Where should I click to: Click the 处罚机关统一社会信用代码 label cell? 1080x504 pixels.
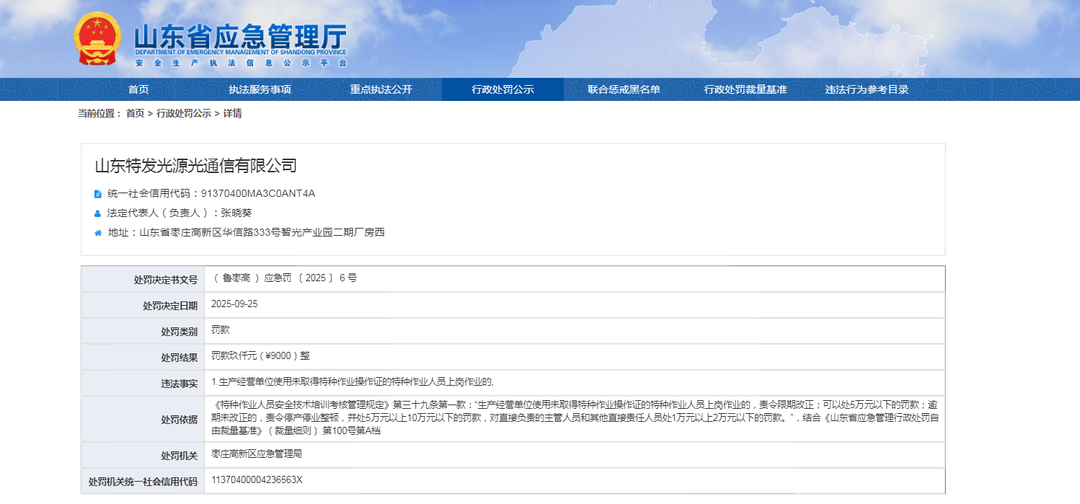click(143, 481)
